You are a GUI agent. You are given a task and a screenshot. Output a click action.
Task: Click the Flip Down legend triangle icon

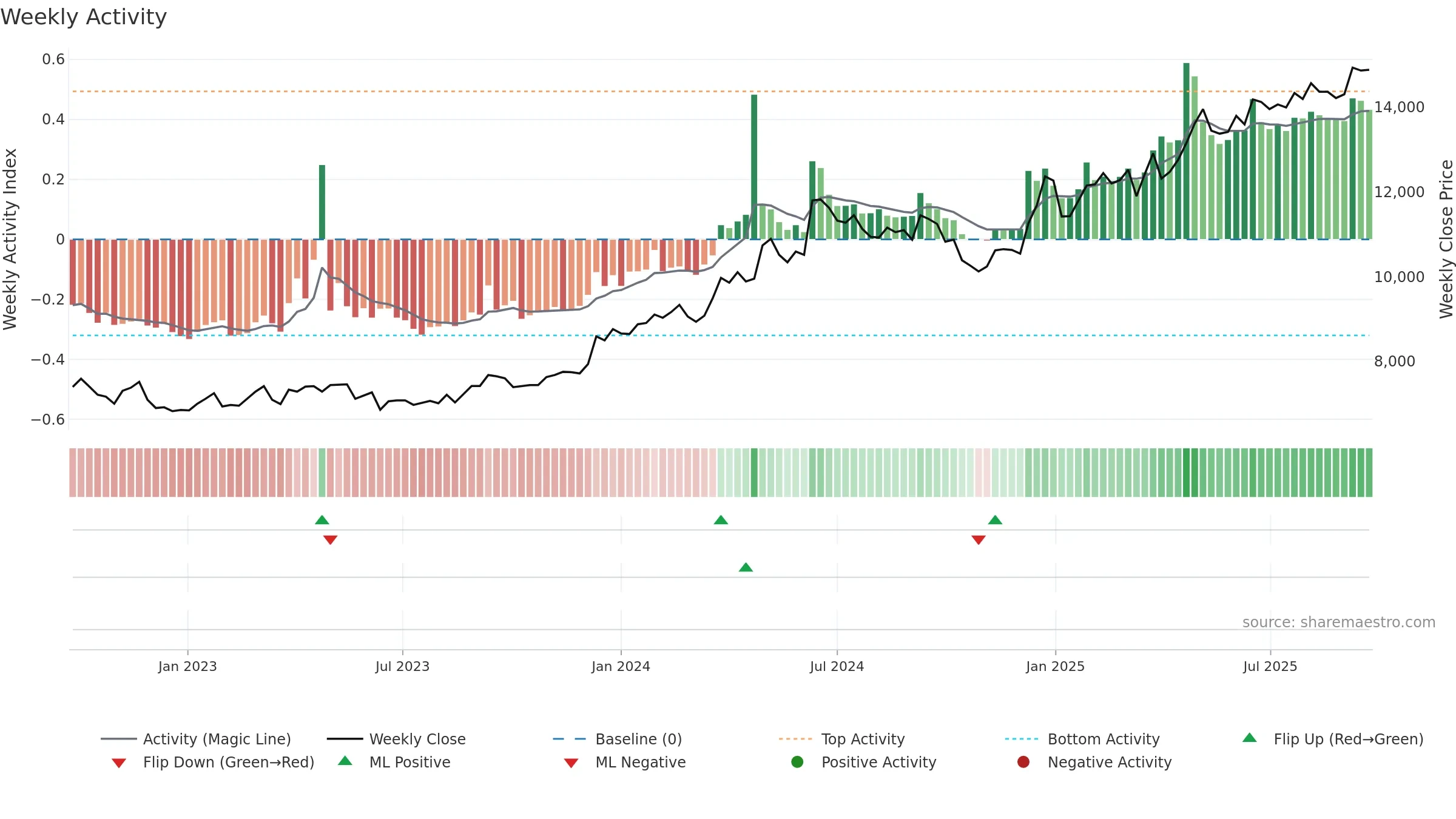point(119,763)
